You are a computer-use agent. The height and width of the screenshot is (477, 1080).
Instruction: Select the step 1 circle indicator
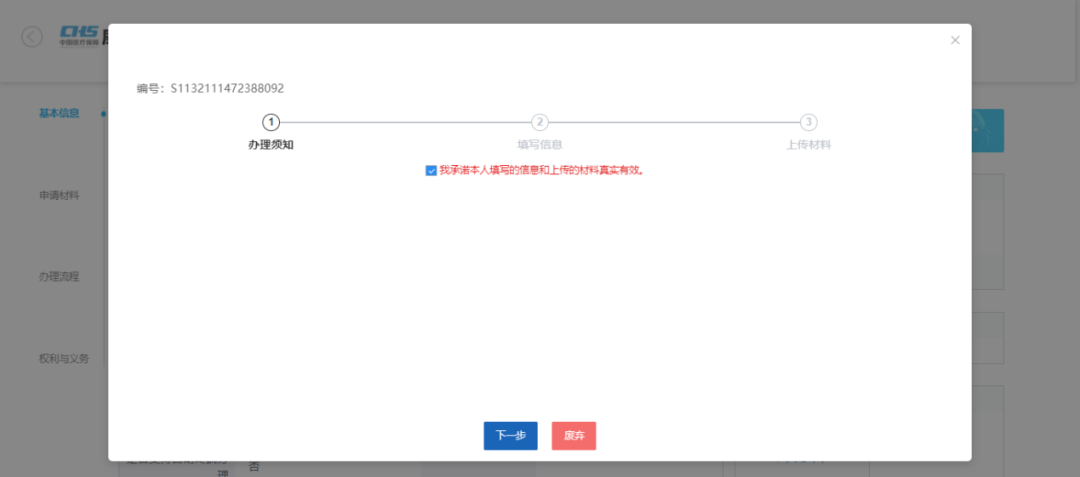270,122
